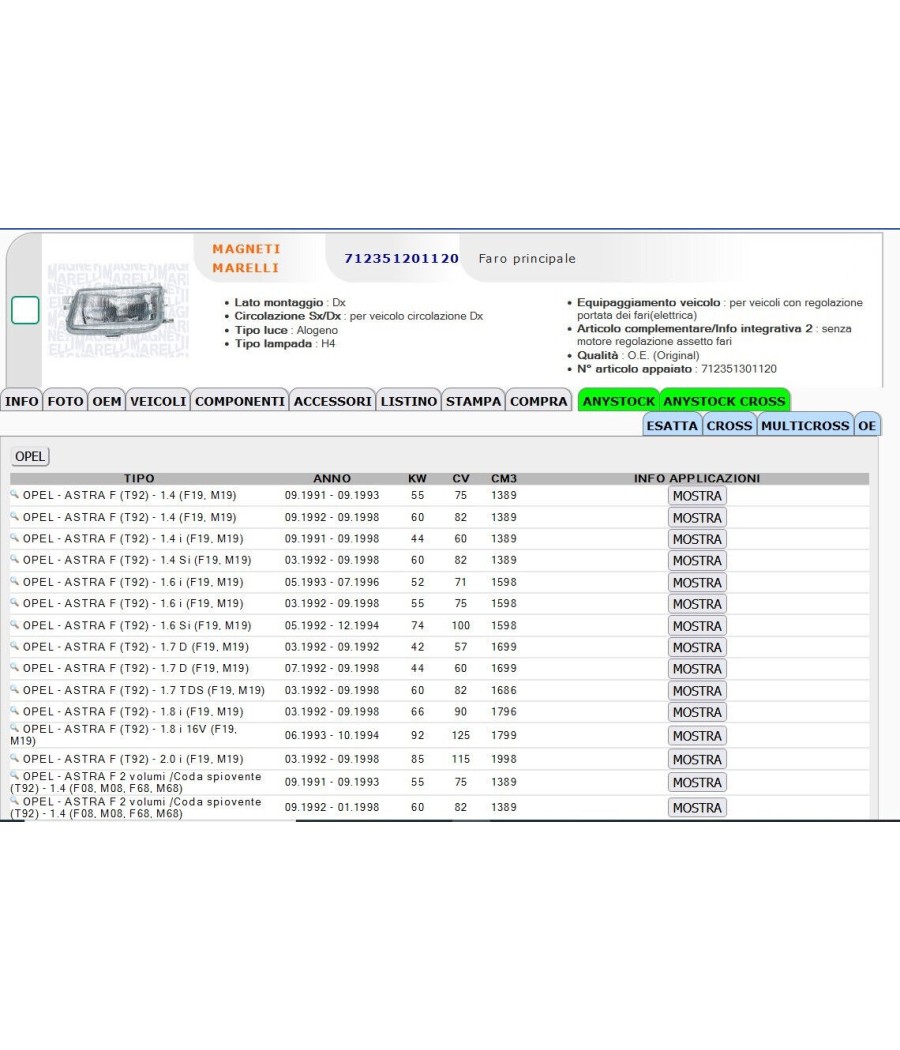The height and width of the screenshot is (1050, 900).
Task: Switch to the INFO tab
Action: click(x=21, y=401)
